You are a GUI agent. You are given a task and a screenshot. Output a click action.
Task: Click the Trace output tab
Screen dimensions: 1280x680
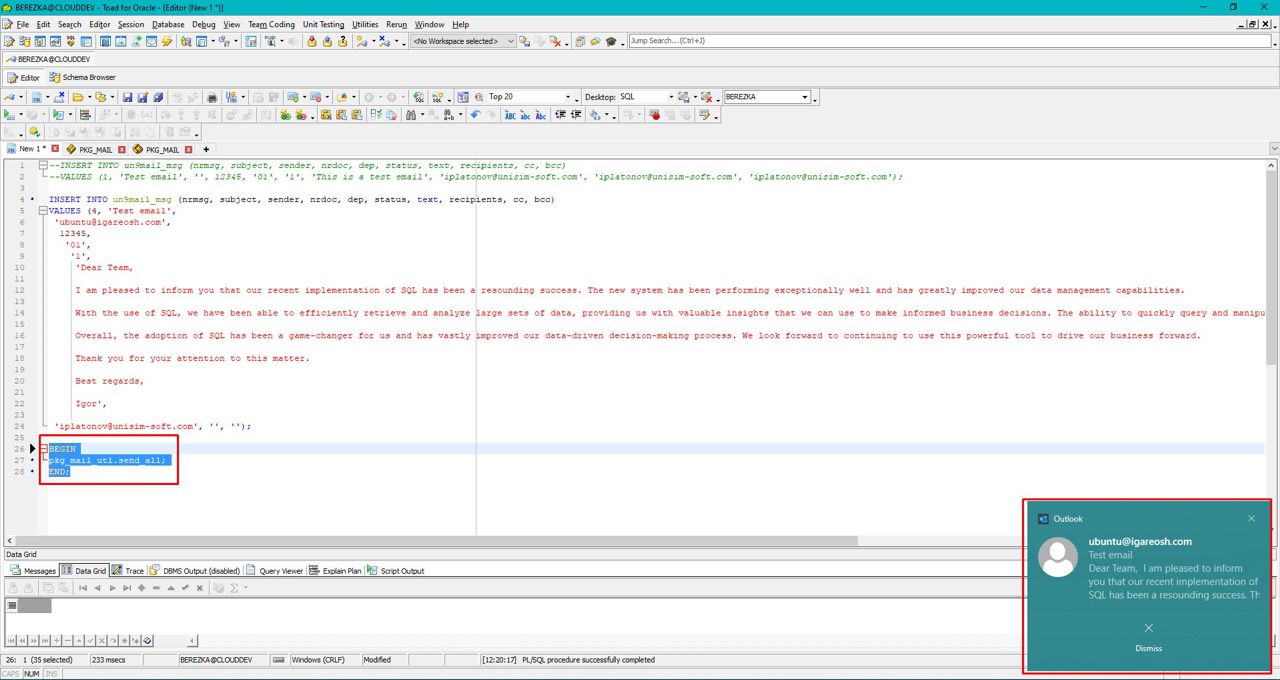(x=128, y=571)
